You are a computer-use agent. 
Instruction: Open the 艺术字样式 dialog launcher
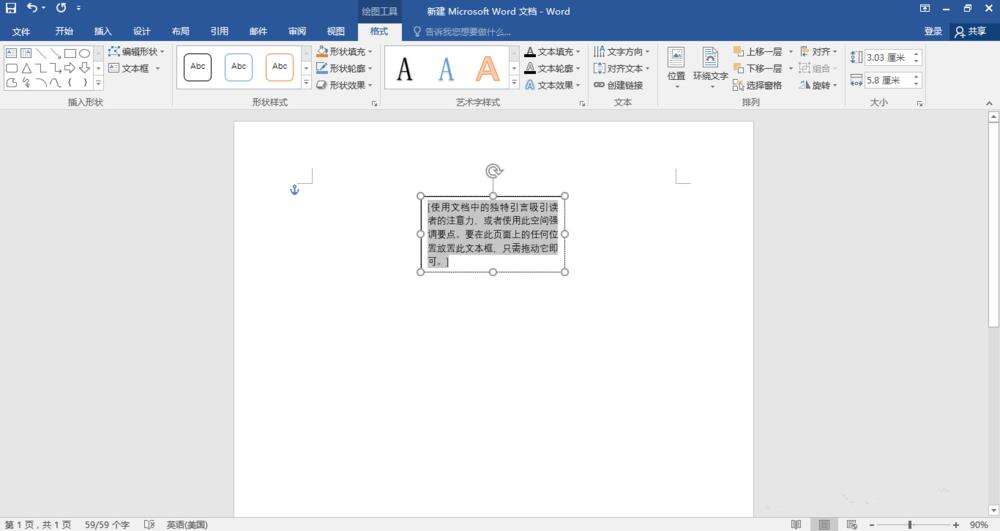pyautogui.click(x=582, y=103)
